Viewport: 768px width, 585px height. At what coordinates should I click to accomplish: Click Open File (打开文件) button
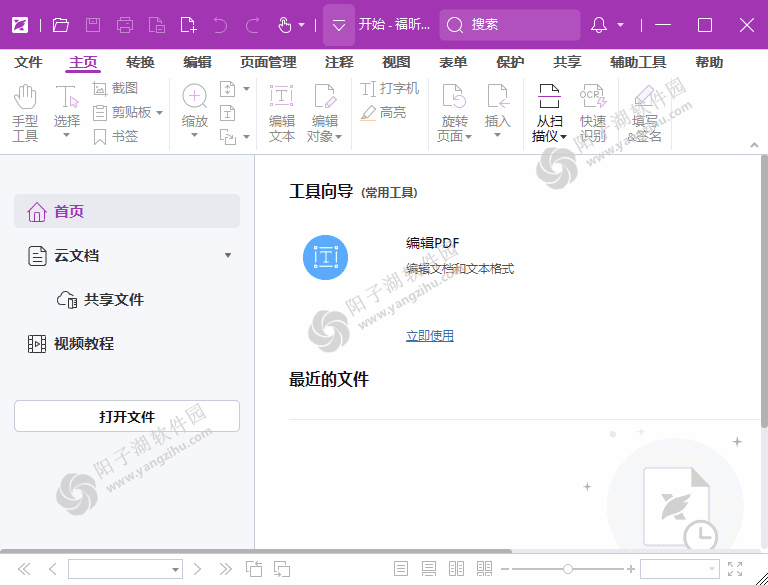coord(127,416)
